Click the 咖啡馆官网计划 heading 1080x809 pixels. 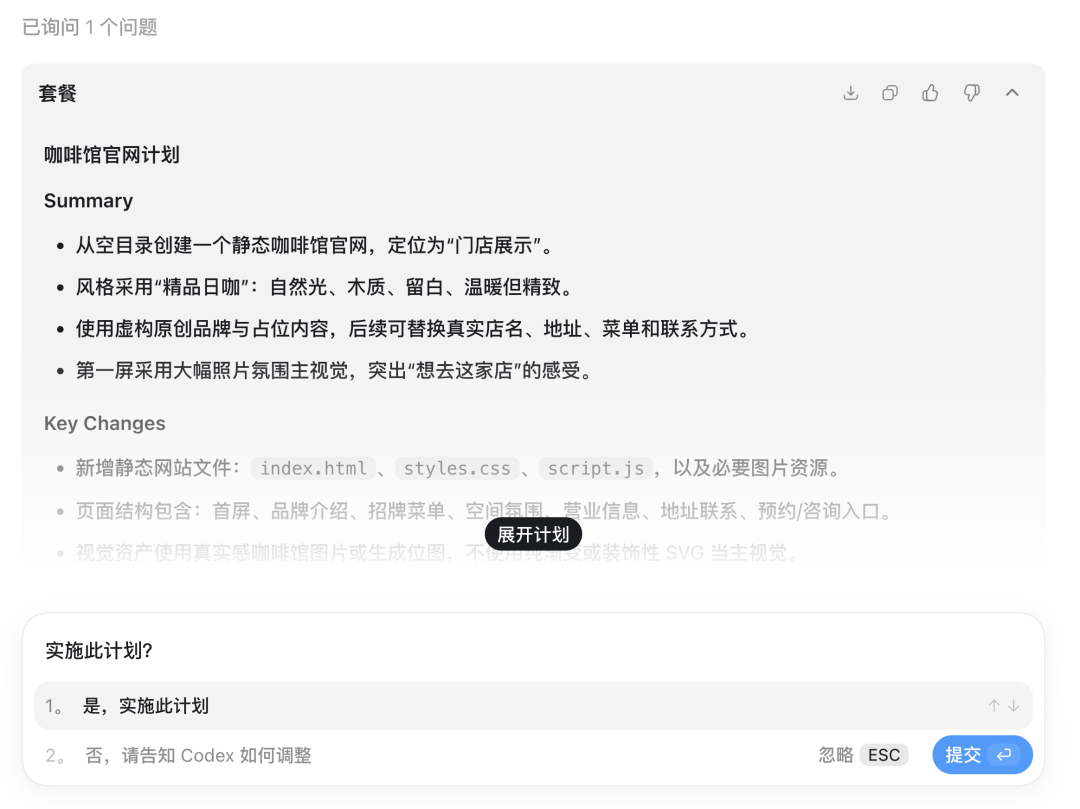point(112,155)
